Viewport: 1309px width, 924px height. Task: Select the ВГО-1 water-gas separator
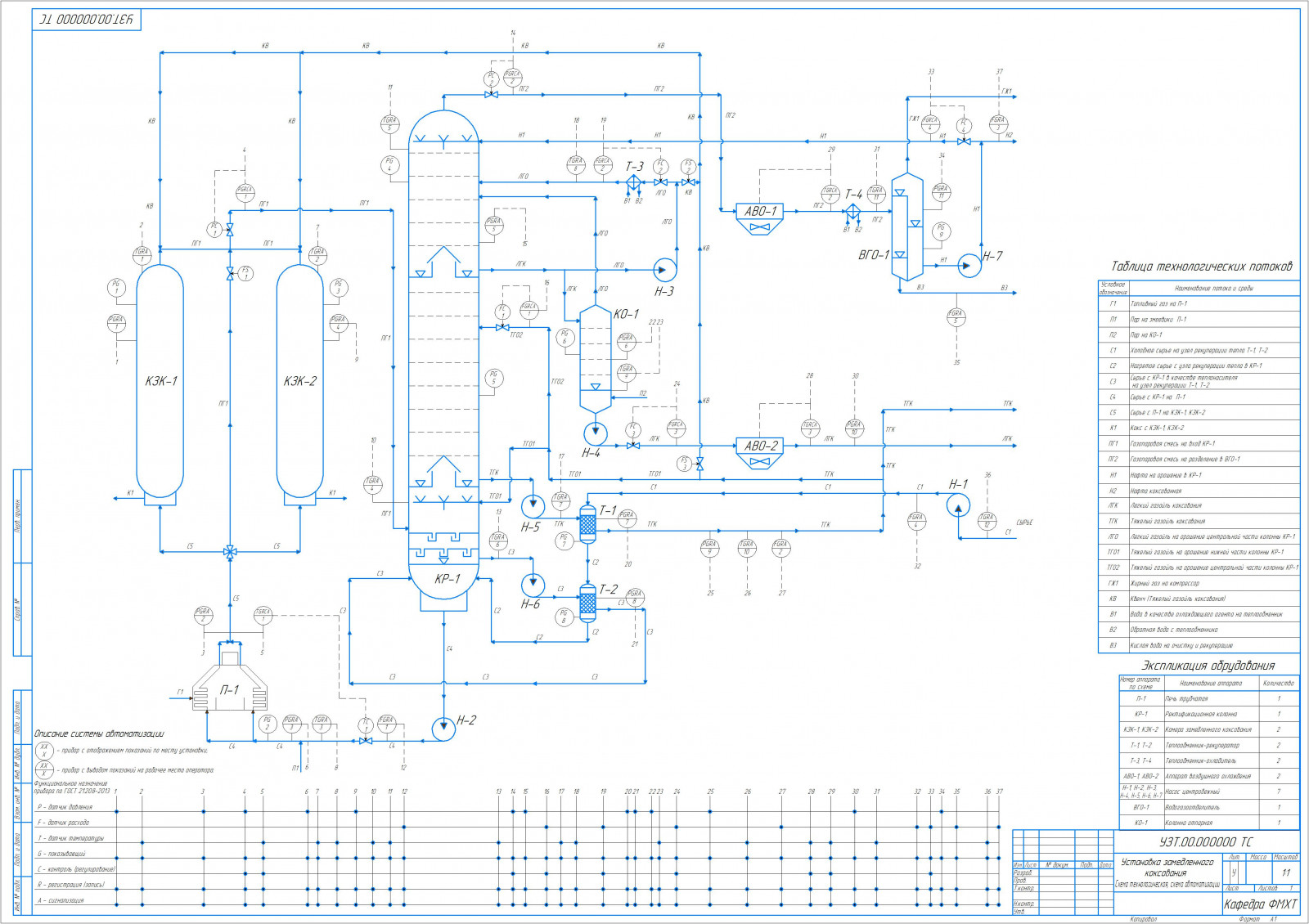tap(906, 228)
